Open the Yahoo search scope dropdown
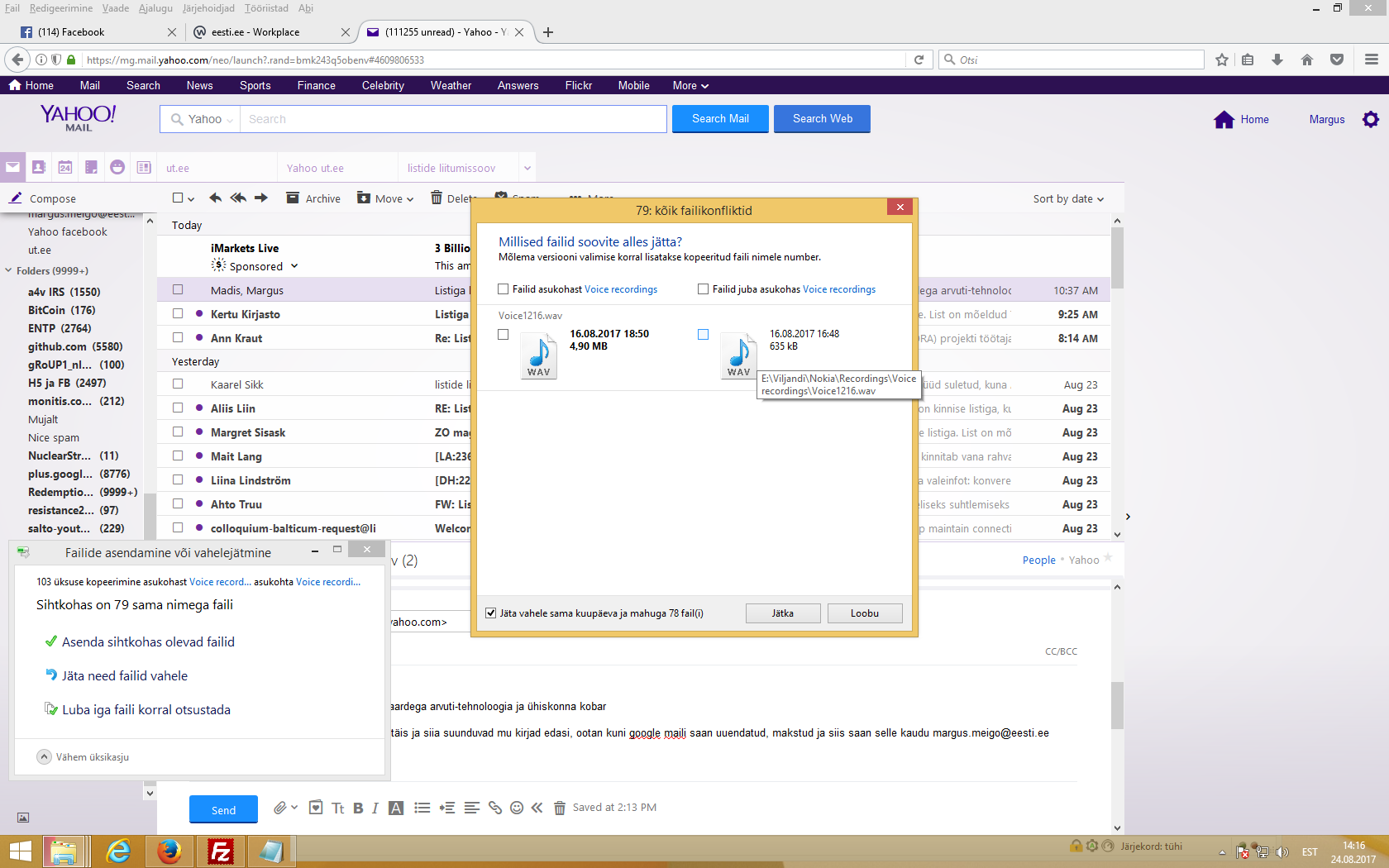1389x868 pixels. [202, 119]
